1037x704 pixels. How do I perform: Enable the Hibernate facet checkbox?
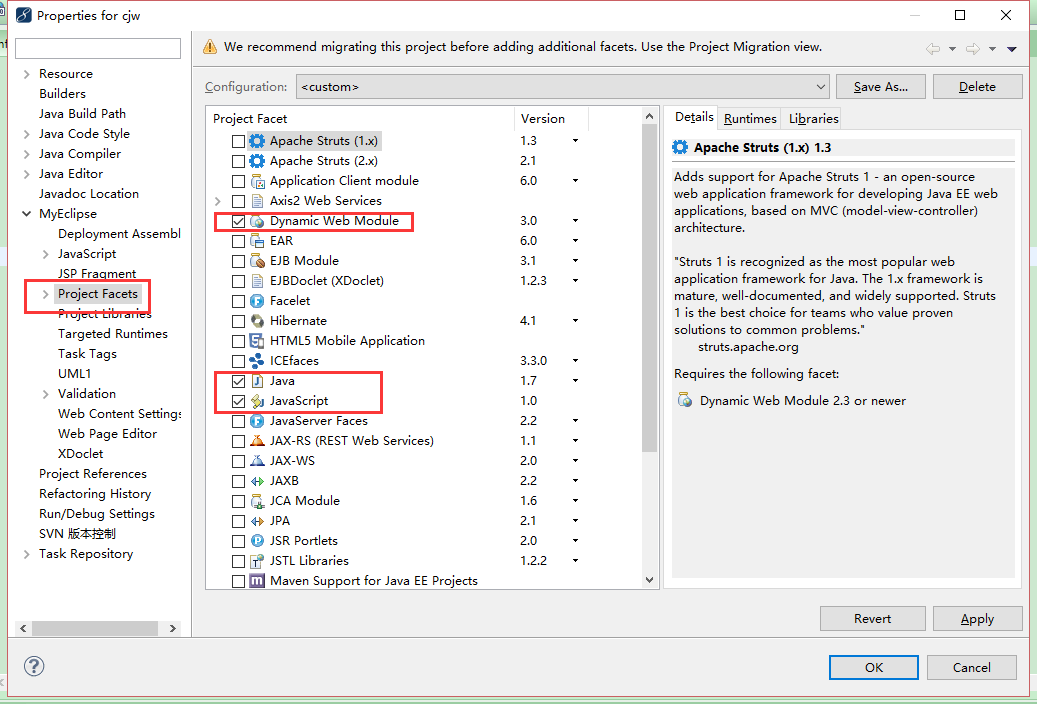[238, 322]
